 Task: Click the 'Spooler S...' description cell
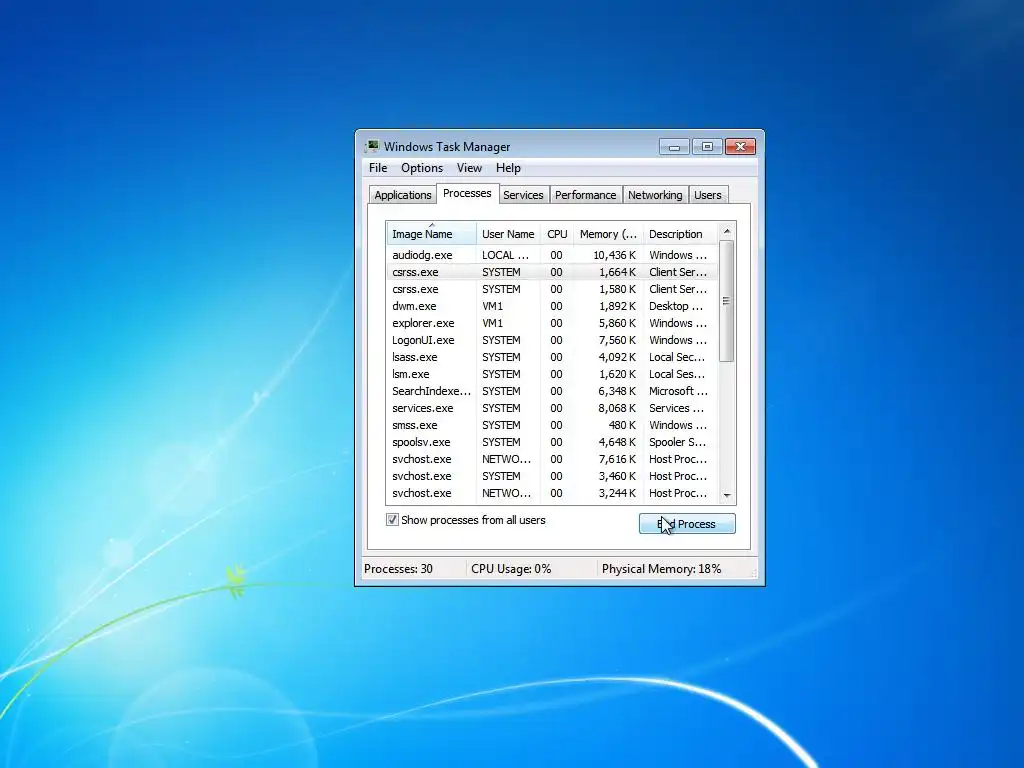(x=677, y=442)
